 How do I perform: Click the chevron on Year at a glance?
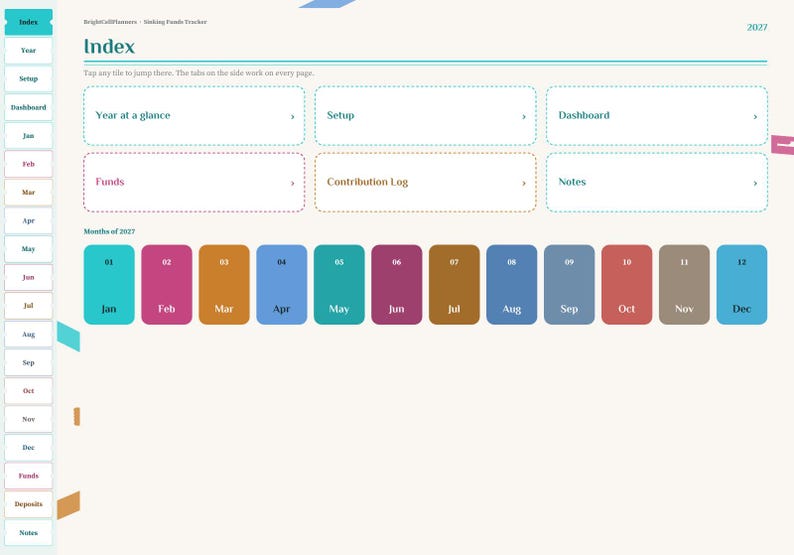click(x=292, y=117)
